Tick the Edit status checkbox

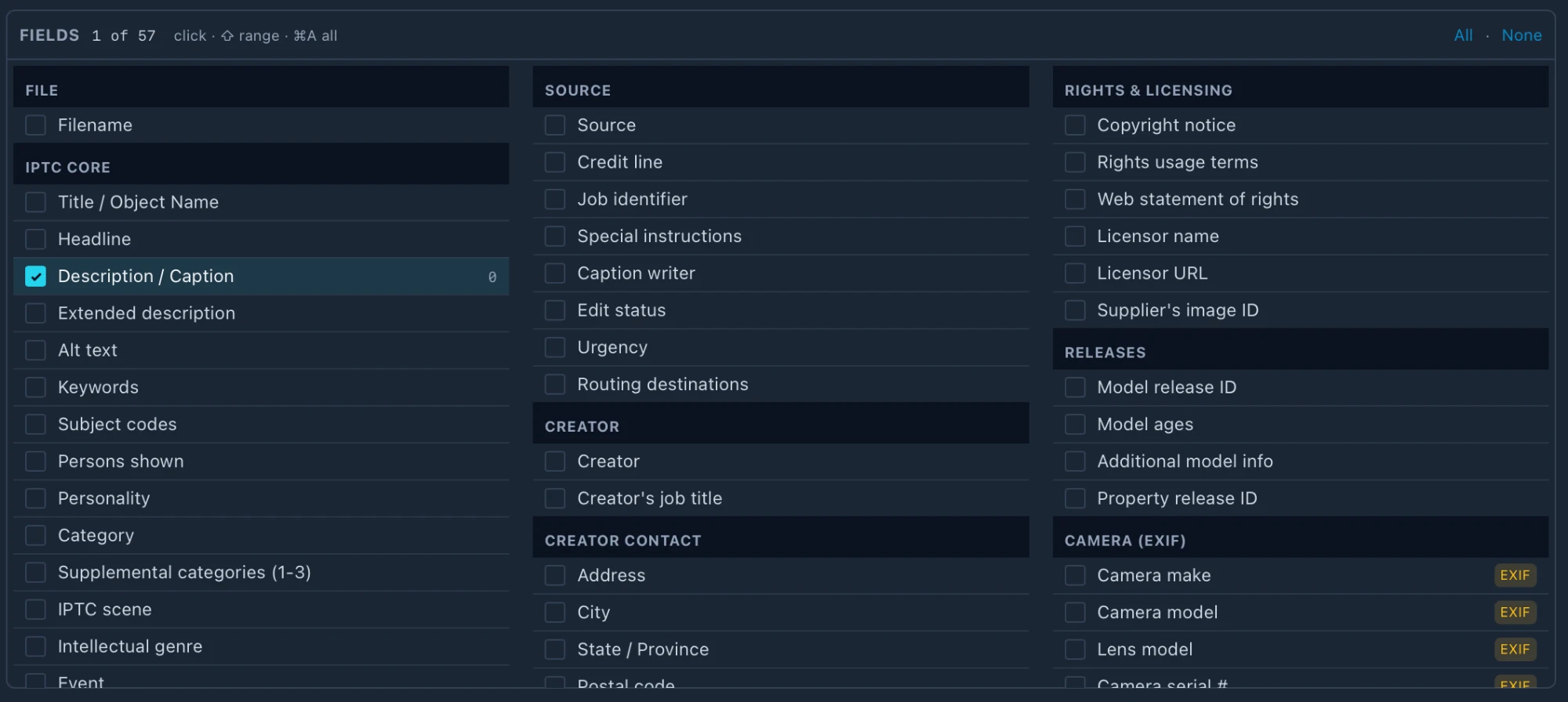coord(555,310)
